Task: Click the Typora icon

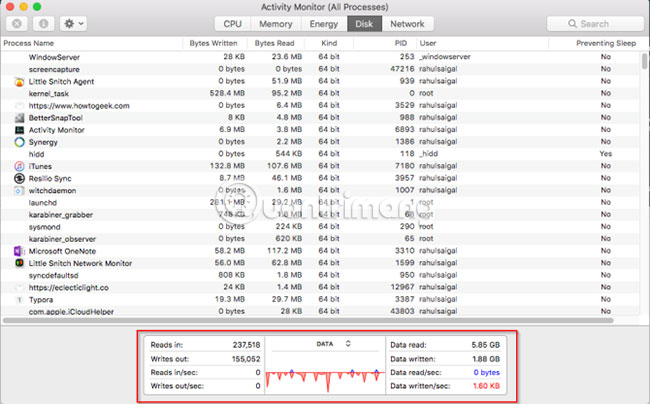Action: pos(19,300)
